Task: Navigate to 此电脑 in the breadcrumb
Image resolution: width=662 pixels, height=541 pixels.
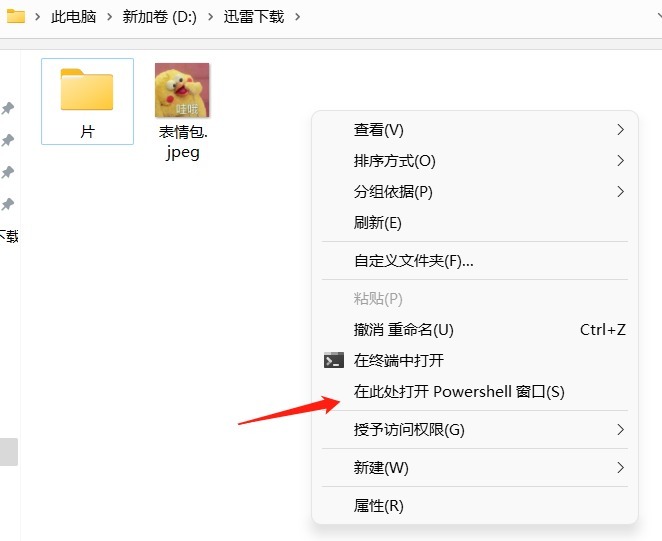Action: (73, 17)
